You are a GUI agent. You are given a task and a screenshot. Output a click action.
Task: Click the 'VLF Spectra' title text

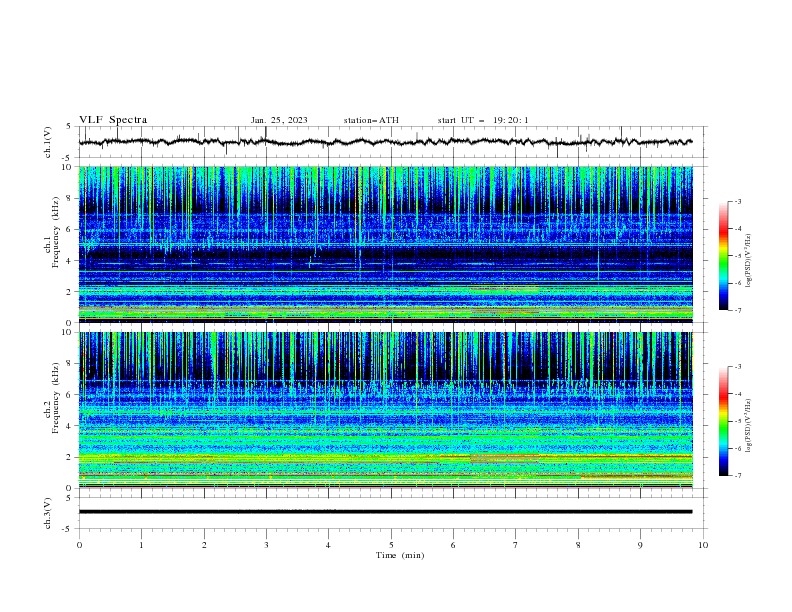[113, 120]
